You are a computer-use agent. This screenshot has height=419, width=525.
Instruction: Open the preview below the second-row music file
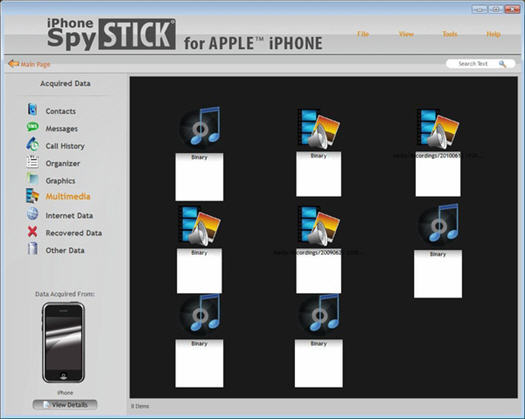click(438, 274)
